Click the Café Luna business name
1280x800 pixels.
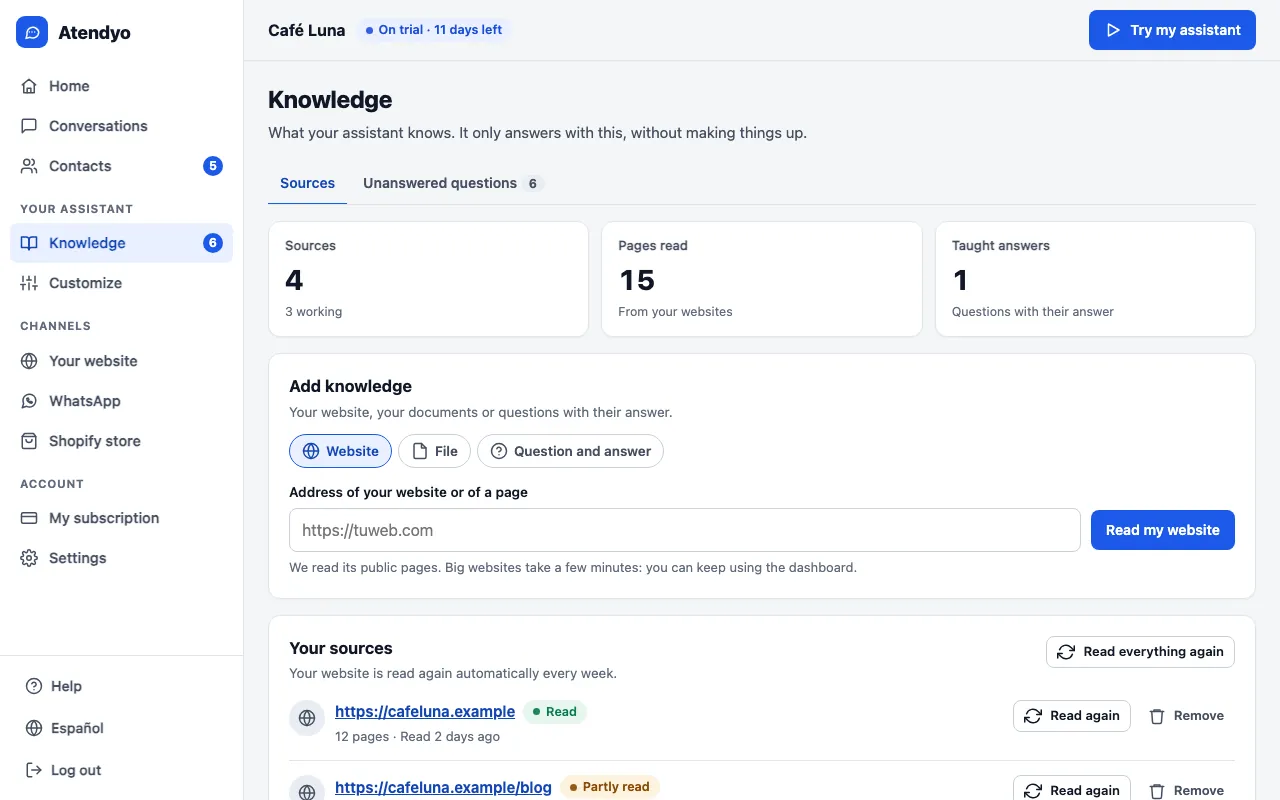point(307,30)
